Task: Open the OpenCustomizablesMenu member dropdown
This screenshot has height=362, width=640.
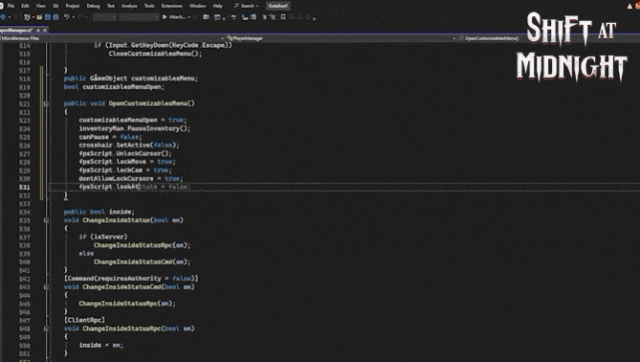Action: pos(549,38)
